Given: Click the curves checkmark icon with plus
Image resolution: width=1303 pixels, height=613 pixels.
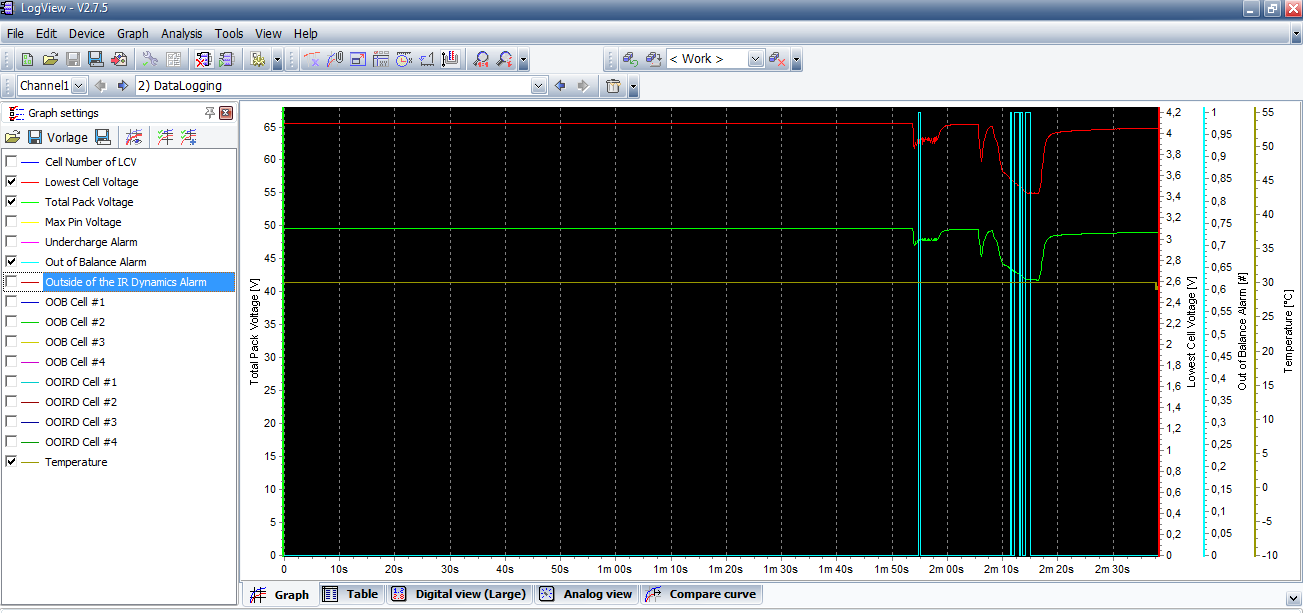Looking at the screenshot, I should click(x=188, y=137).
